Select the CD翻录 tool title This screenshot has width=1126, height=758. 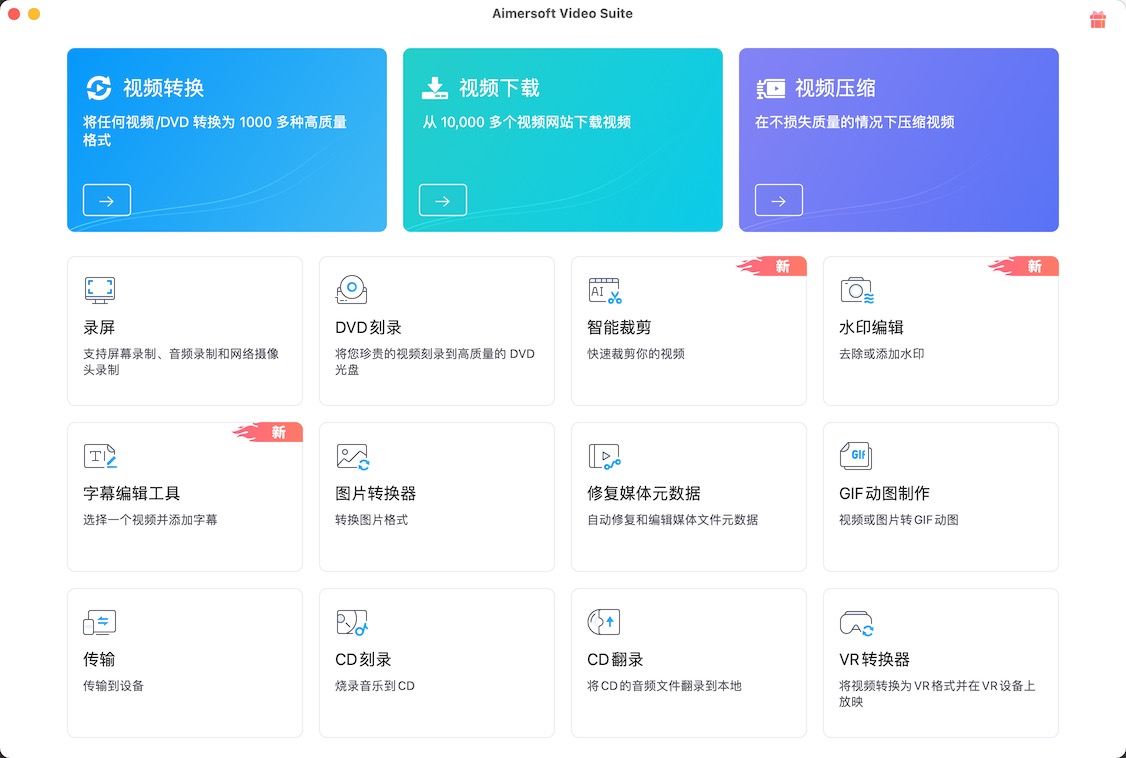tap(615, 659)
